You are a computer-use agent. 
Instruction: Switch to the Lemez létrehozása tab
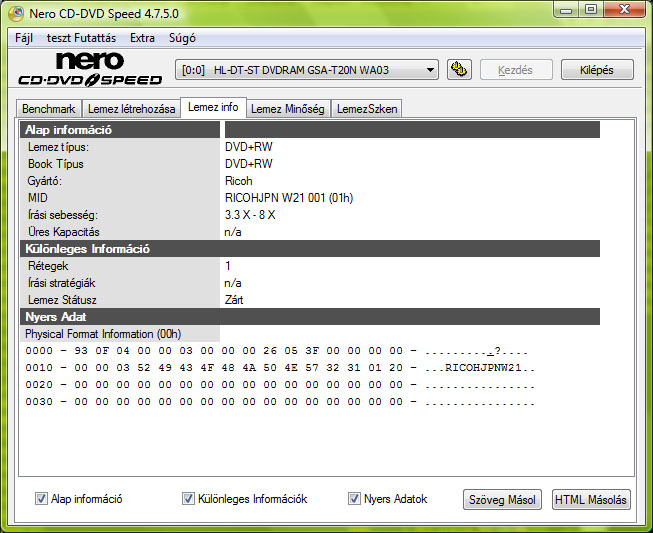pos(131,109)
